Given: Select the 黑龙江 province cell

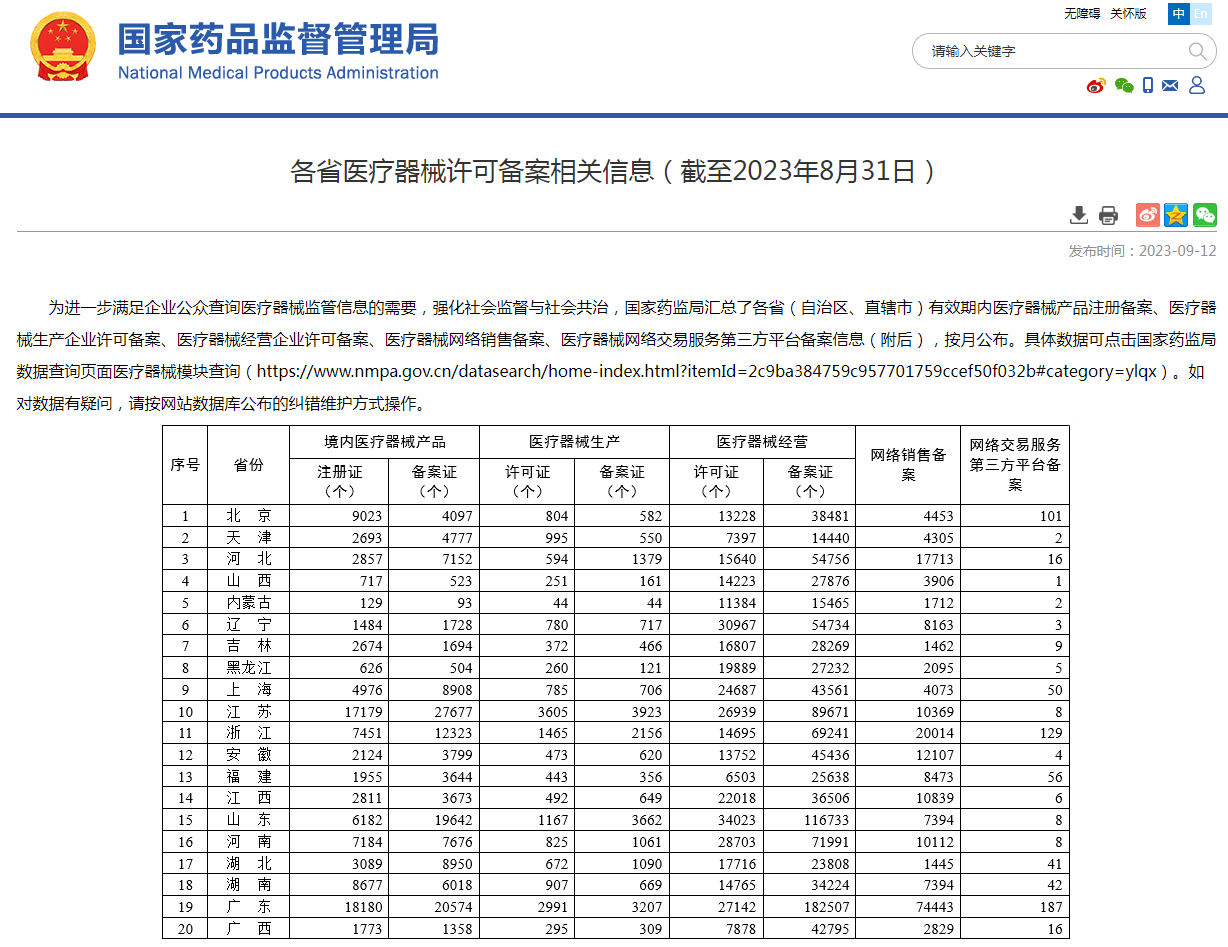Looking at the screenshot, I should 249,668.
